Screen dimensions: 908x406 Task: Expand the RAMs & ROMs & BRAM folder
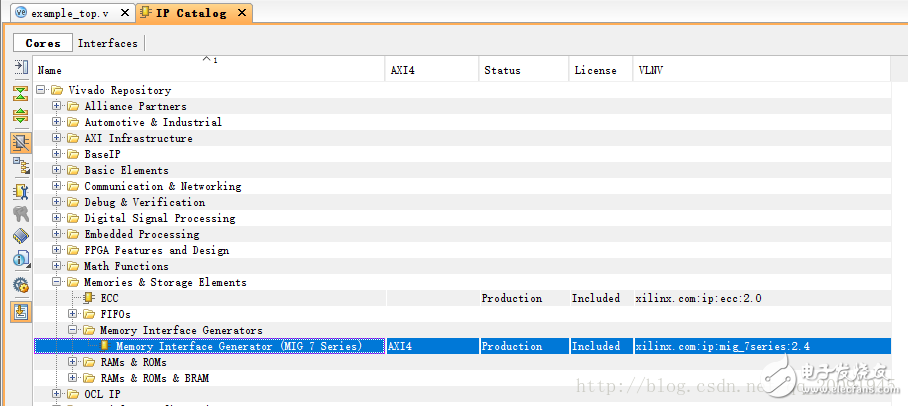(x=73, y=378)
